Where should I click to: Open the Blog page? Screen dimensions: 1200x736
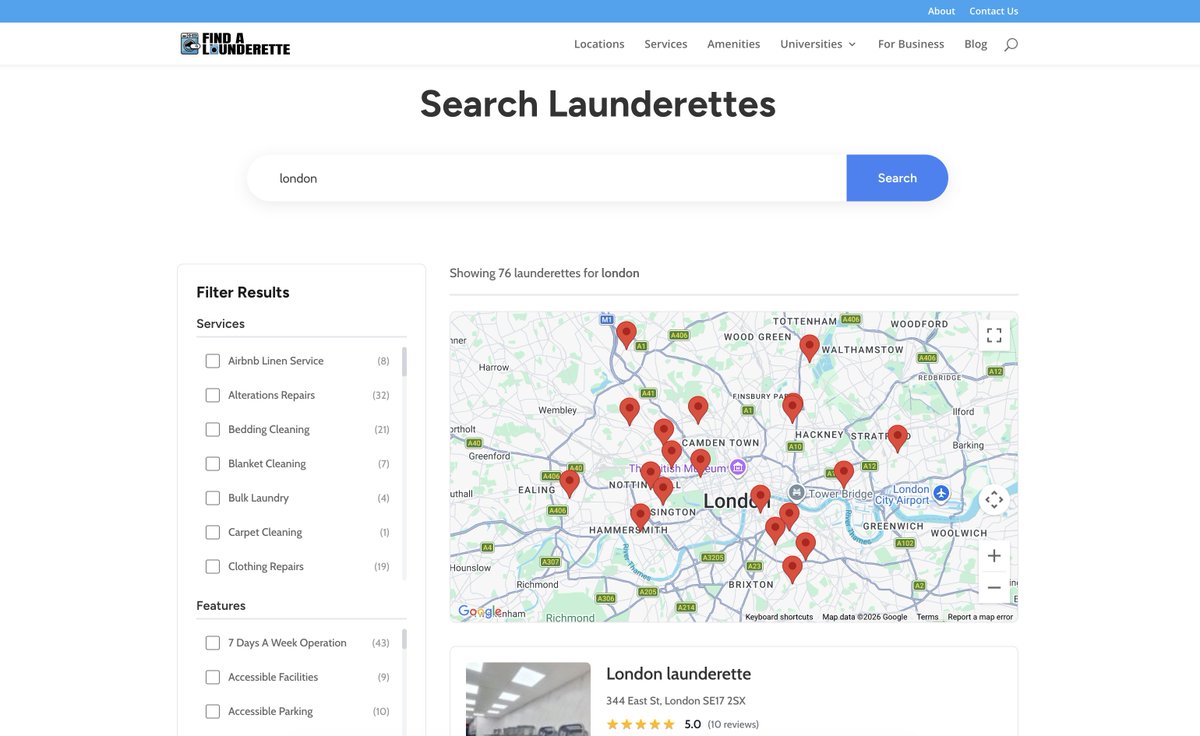(976, 44)
